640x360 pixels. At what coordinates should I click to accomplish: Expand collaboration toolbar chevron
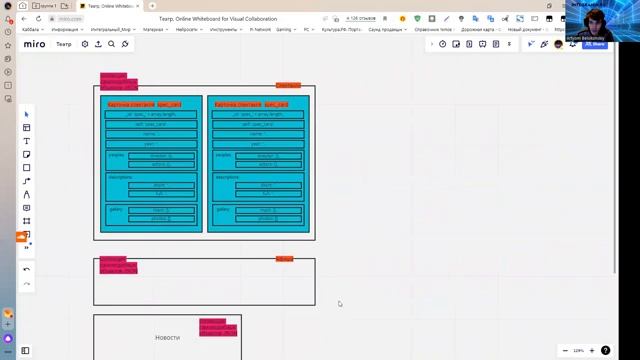pos(432,44)
